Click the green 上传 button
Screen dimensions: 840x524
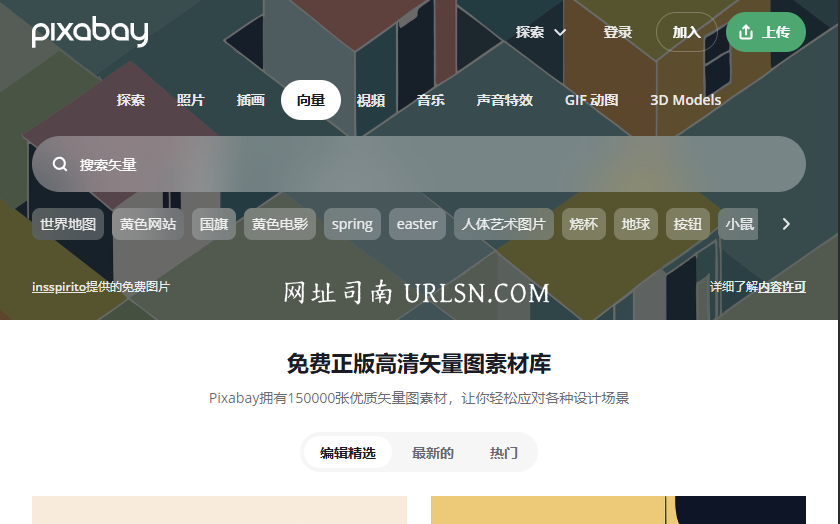click(765, 32)
